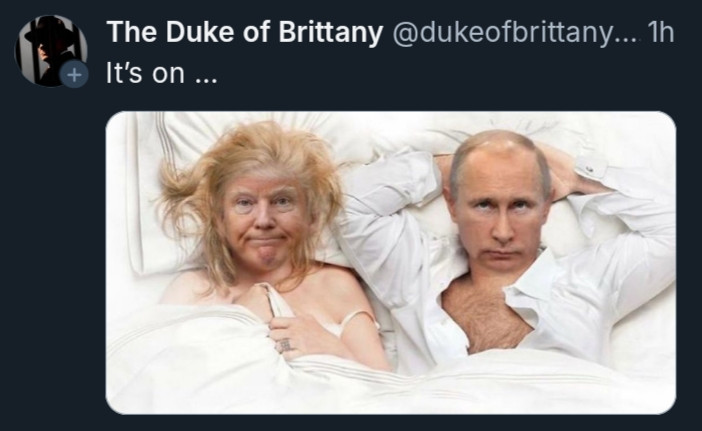Image resolution: width=702 pixels, height=431 pixels.
Task: Open The Duke of Brittany profile avatar
Action: (51, 51)
